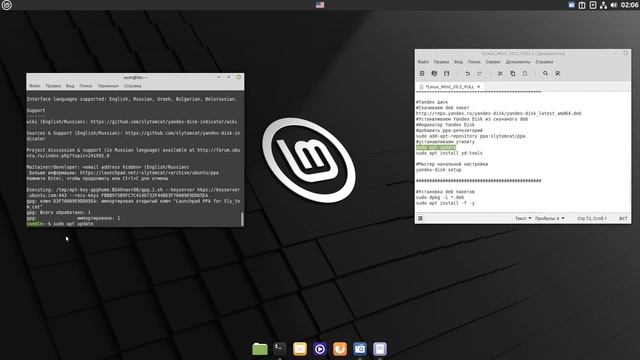
Task: Open the Правка menu in the terminal window
Action: point(53,86)
